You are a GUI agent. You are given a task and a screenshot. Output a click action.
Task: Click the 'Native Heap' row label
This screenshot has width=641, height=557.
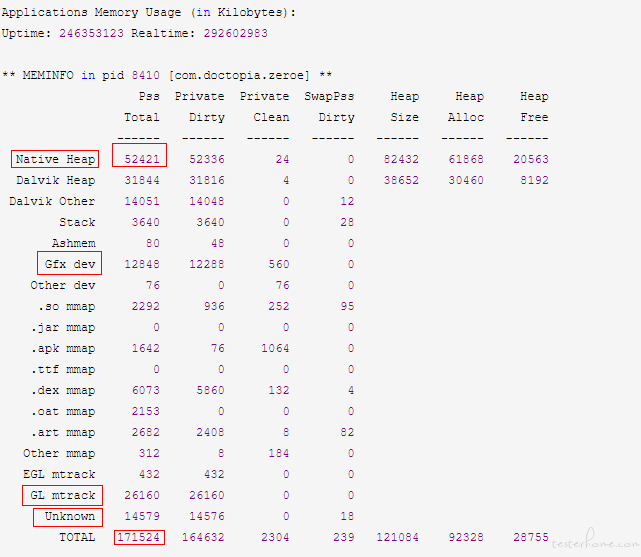(55, 159)
